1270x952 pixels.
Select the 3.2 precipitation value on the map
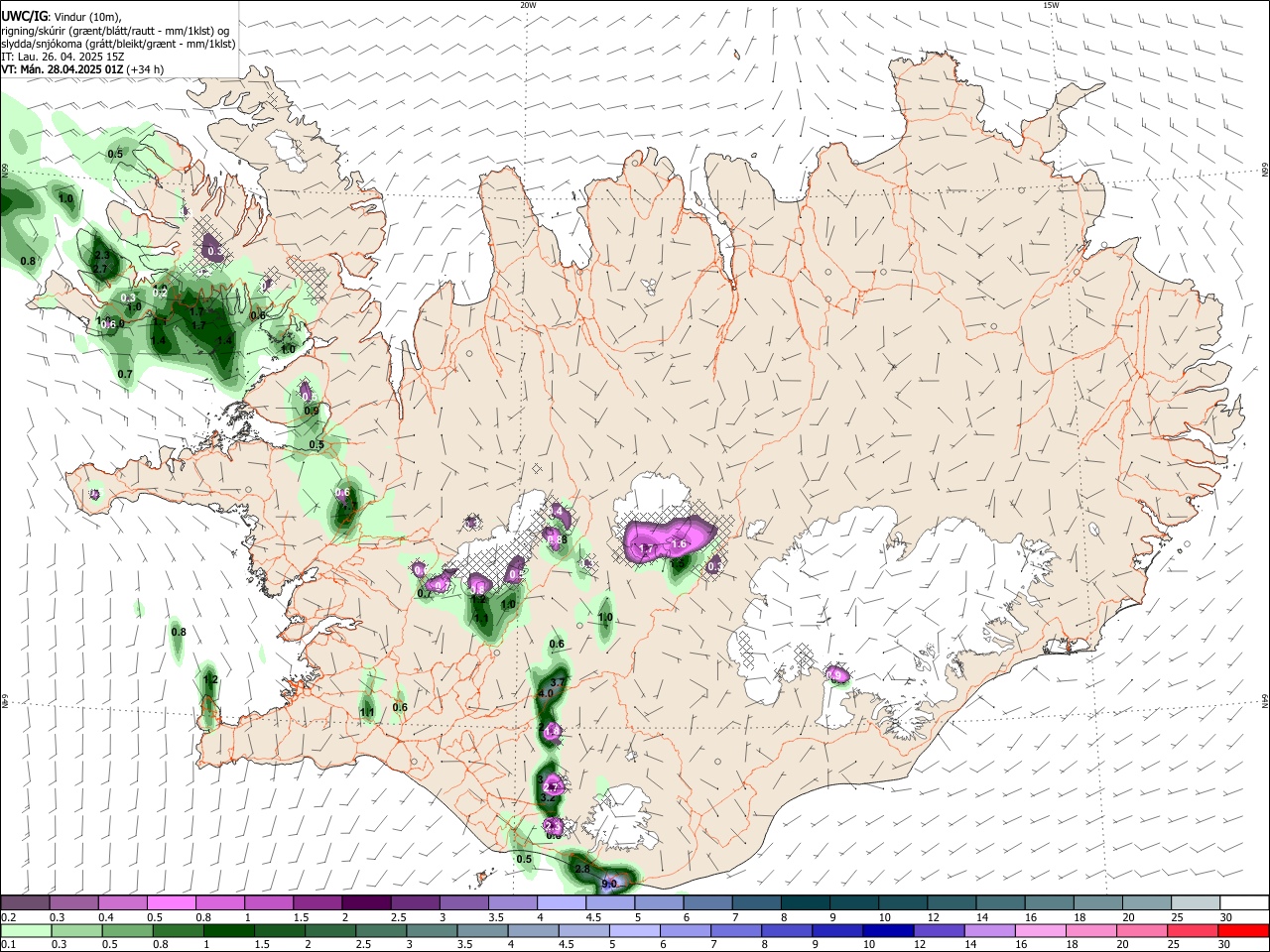click(x=546, y=797)
